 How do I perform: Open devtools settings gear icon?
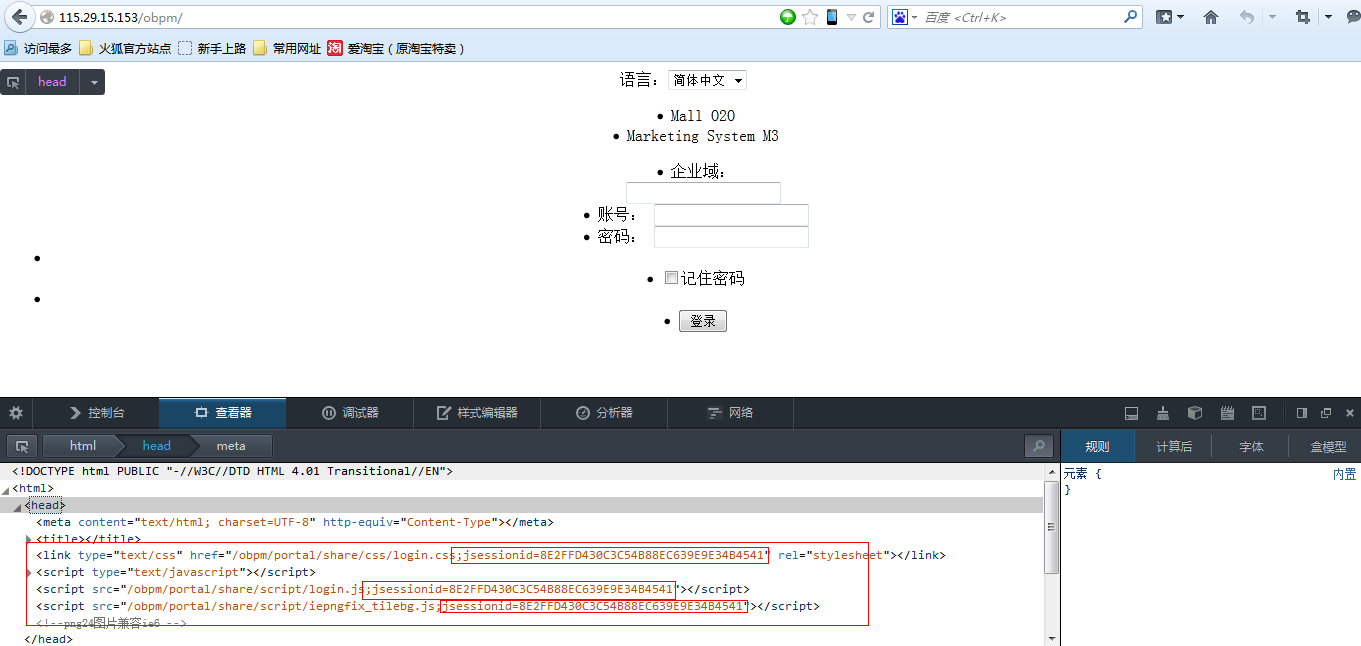click(x=16, y=413)
